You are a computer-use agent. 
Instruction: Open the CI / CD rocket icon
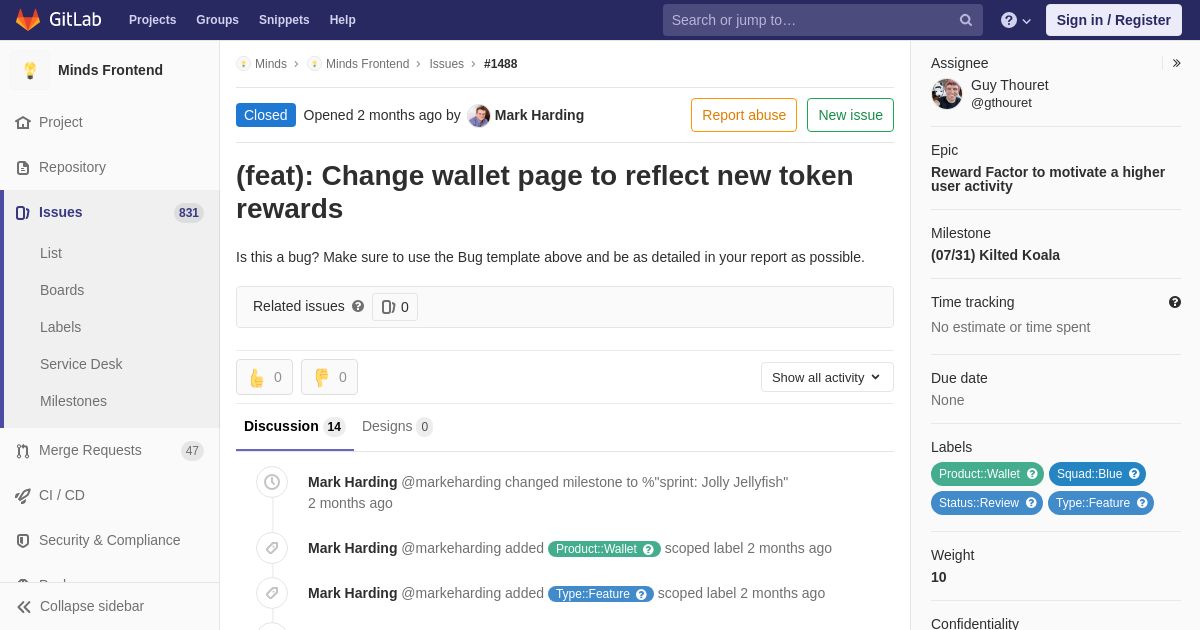pyautogui.click(x=22, y=496)
